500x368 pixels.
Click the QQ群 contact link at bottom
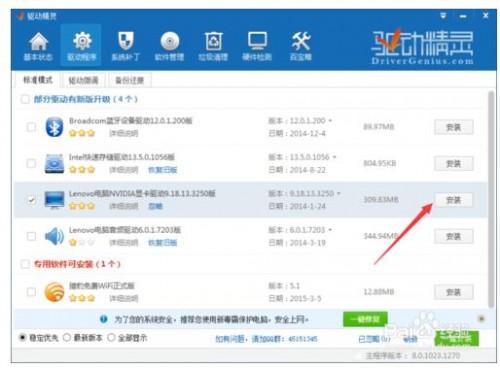point(267,339)
